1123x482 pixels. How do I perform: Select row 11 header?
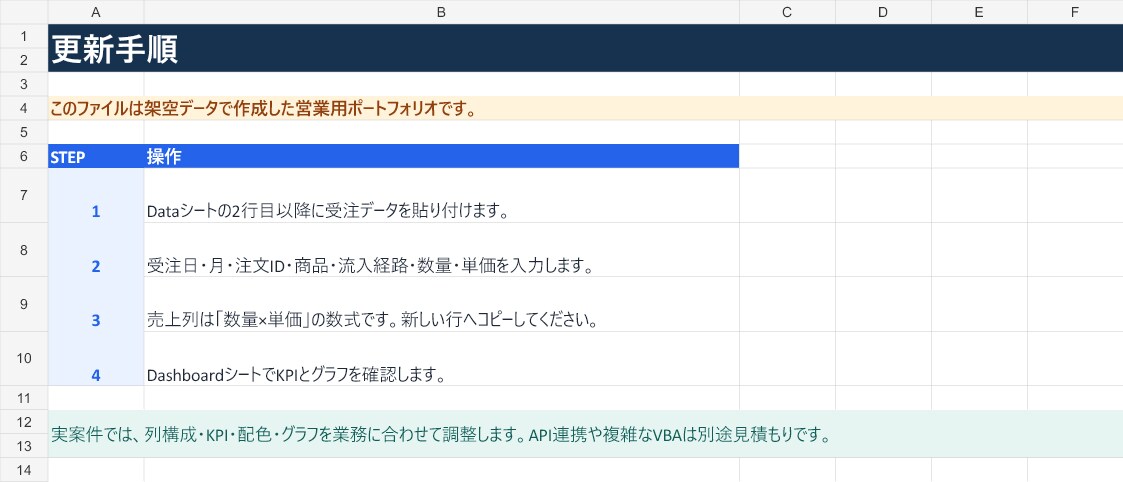(x=24, y=398)
